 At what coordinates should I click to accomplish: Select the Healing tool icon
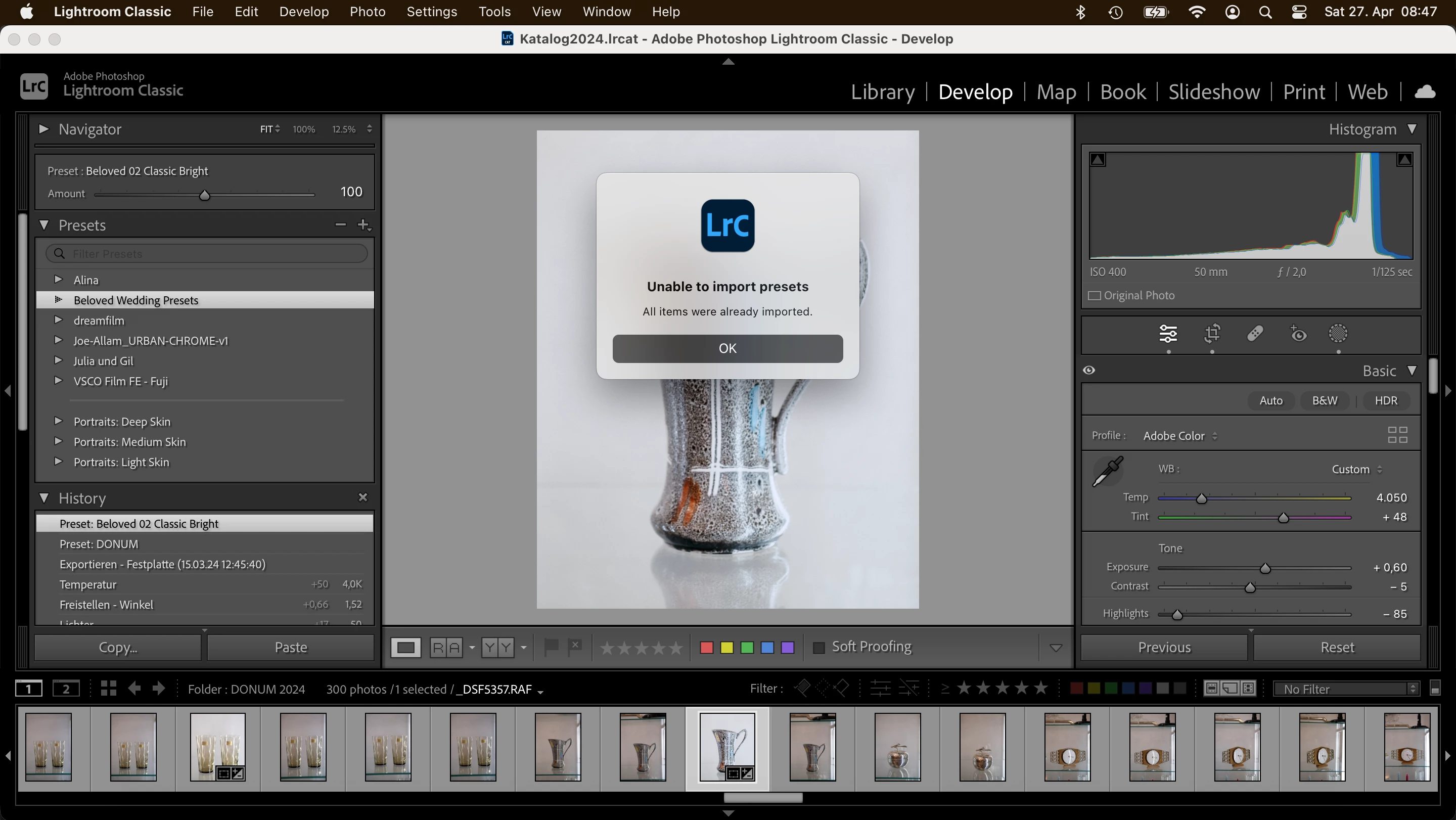1255,334
